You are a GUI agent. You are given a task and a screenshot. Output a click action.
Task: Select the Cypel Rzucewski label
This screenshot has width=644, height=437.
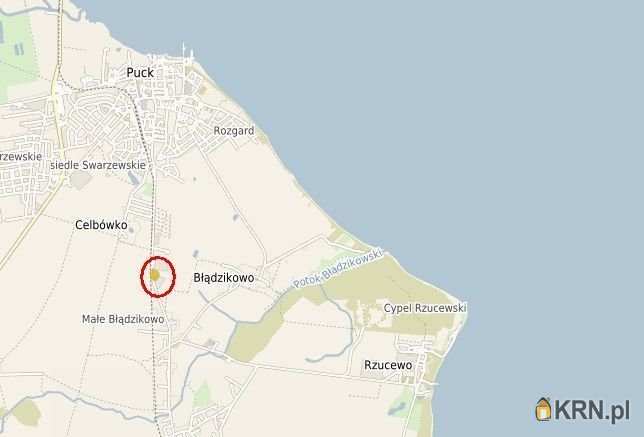(x=425, y=308)
